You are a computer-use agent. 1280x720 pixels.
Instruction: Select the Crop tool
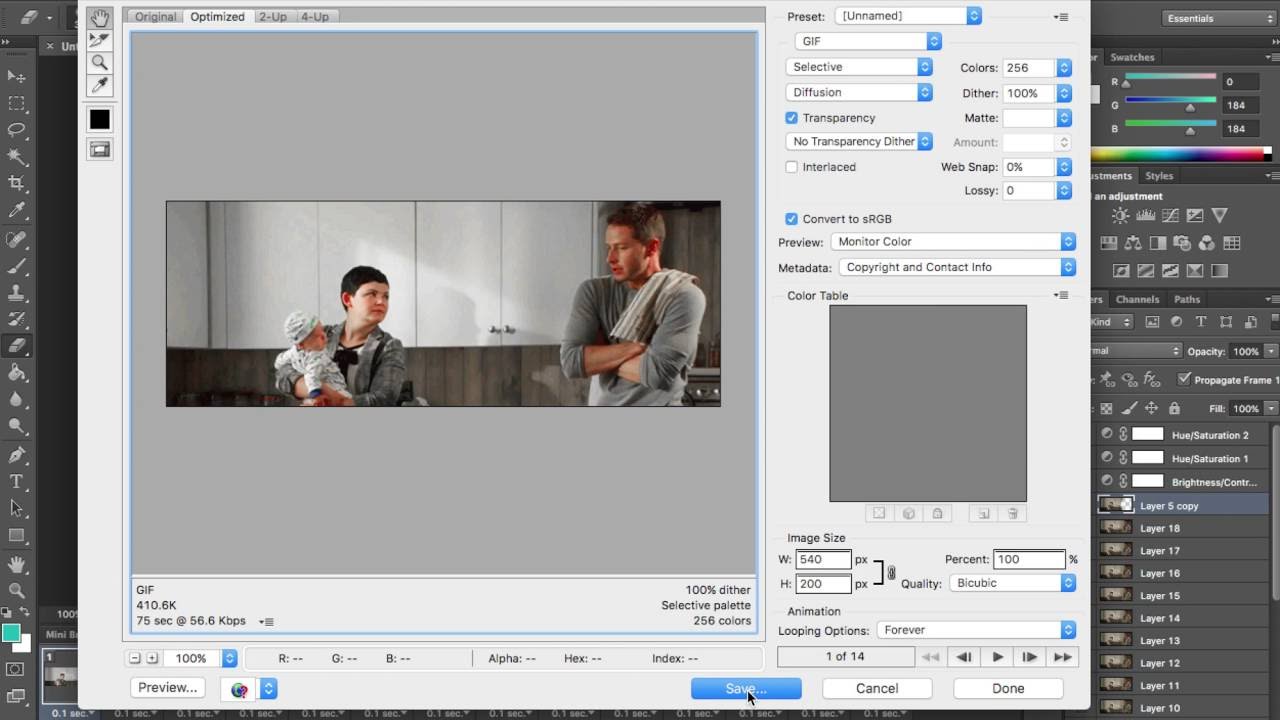[16, 184]
